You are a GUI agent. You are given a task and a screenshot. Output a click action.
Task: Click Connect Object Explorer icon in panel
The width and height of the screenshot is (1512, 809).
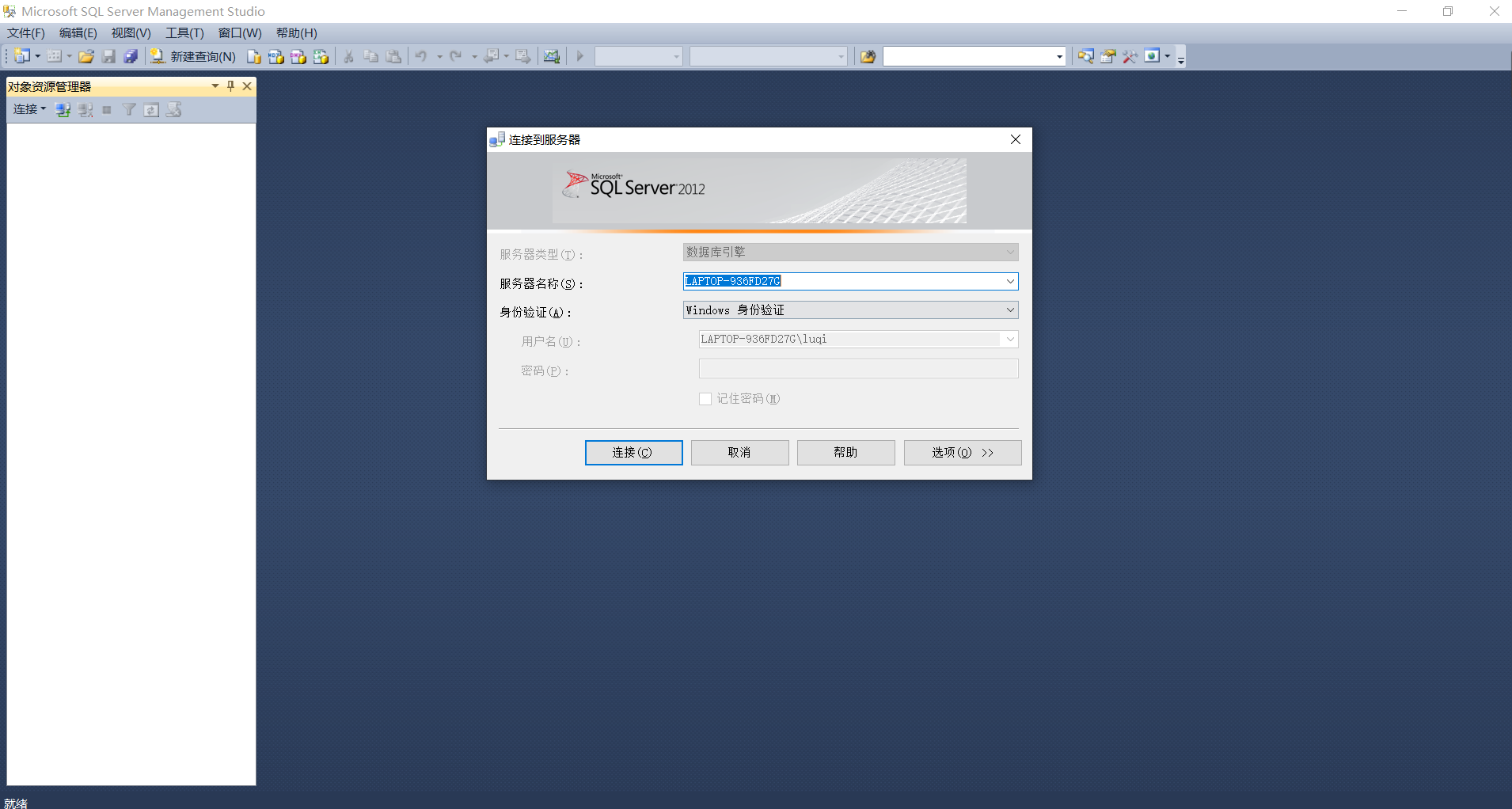coord(63,109)
